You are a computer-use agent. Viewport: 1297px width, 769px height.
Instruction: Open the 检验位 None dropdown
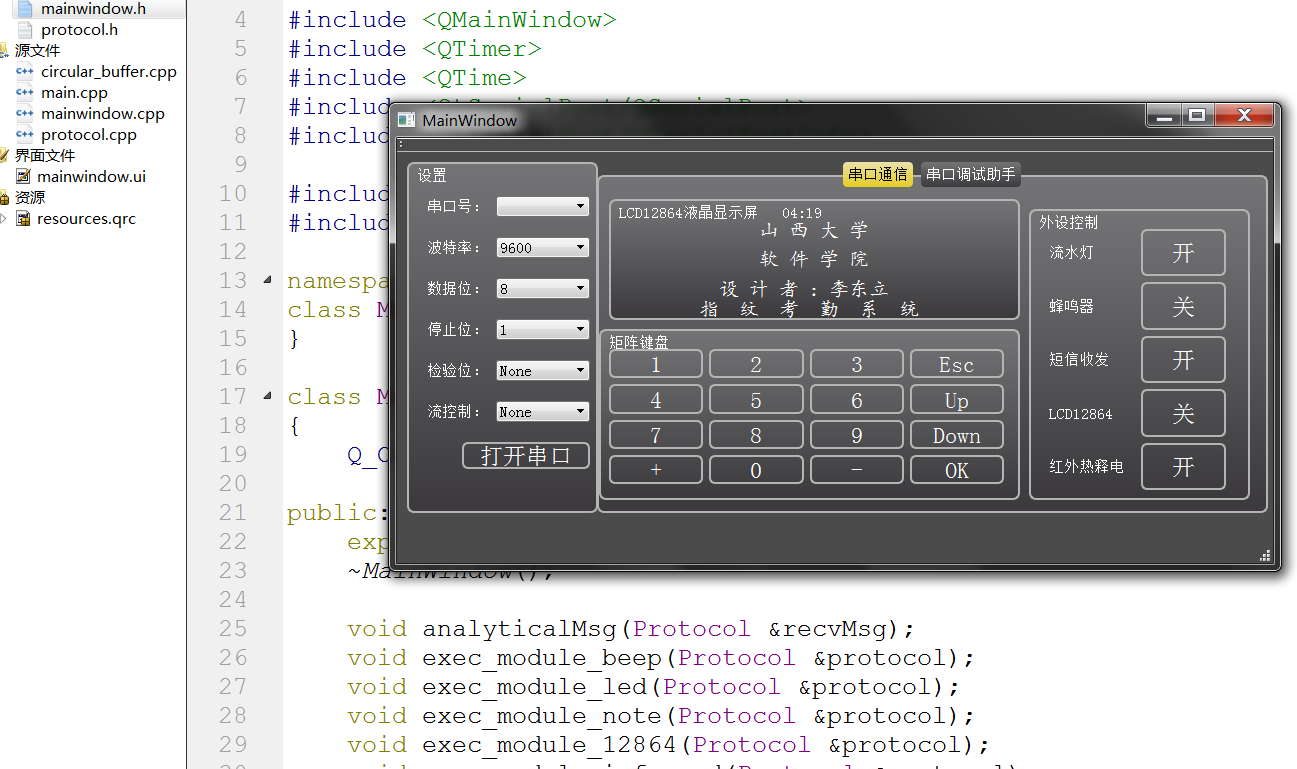coord(543,370)
